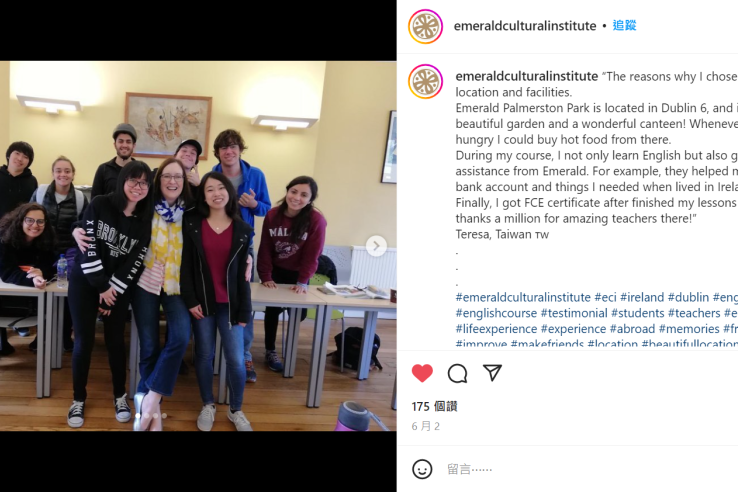Share post with paper plane icon
The image size is (738, 492).
pos(492,372)
